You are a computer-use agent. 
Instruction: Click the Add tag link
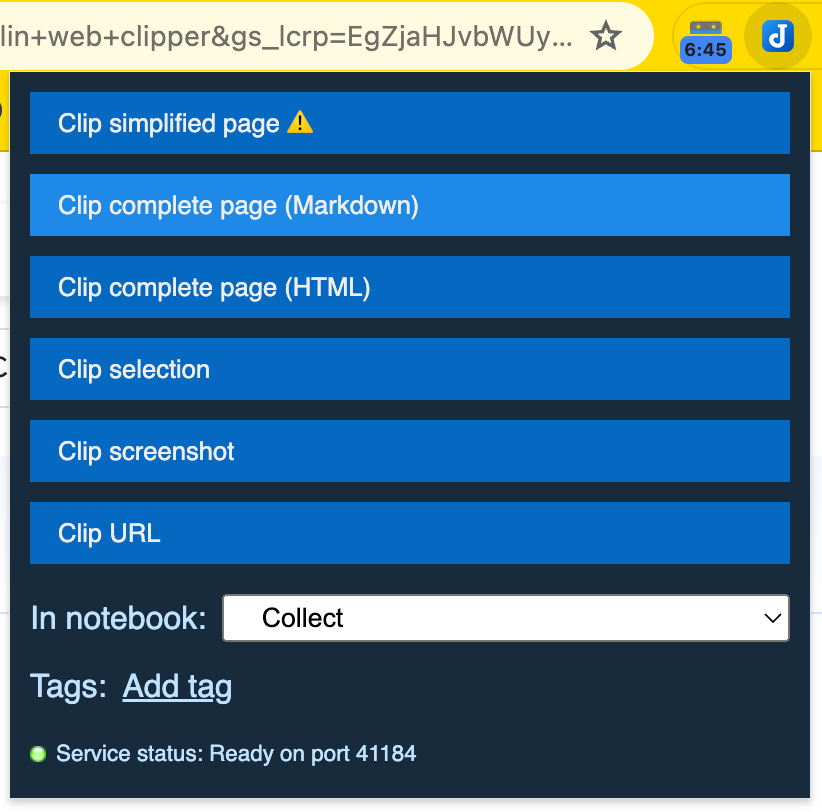tap(177, 686)
